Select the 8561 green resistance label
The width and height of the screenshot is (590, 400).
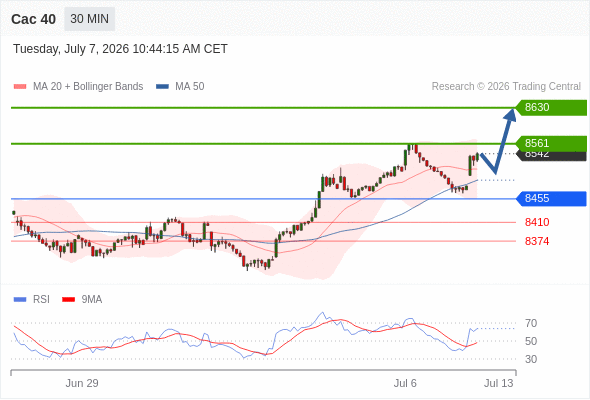(551, 143)
